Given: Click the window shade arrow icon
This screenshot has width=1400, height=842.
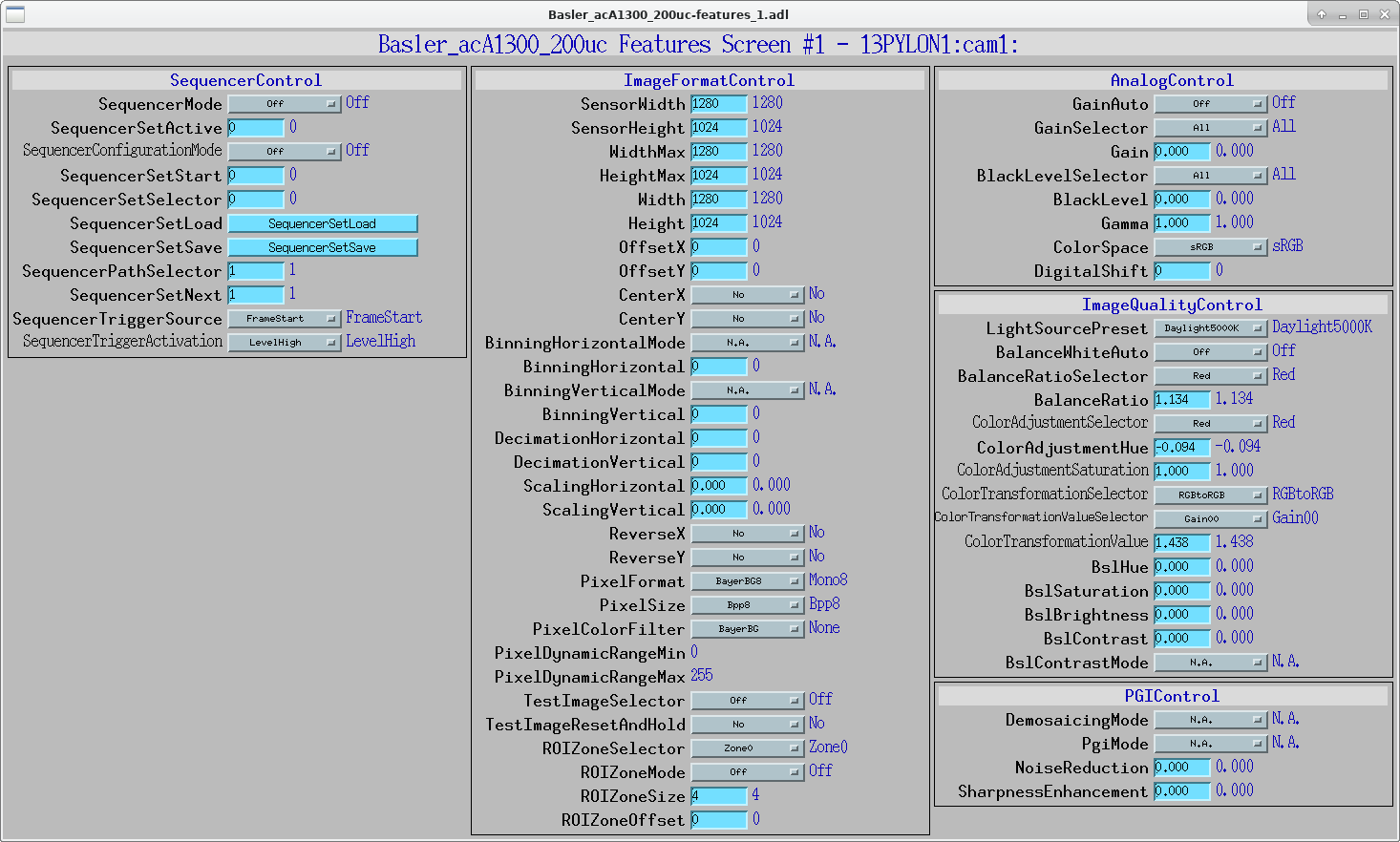Looking at the screenshot, I should click(x=1322, y=14).
